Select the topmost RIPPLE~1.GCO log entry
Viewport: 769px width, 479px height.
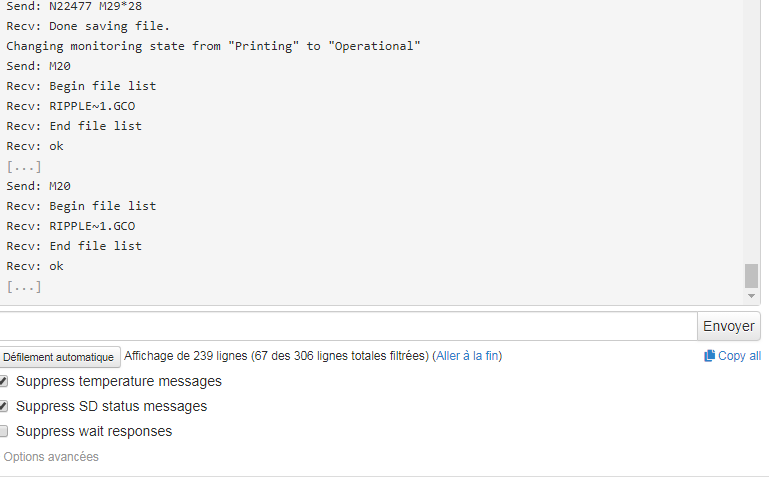click(x=71, y=106)
